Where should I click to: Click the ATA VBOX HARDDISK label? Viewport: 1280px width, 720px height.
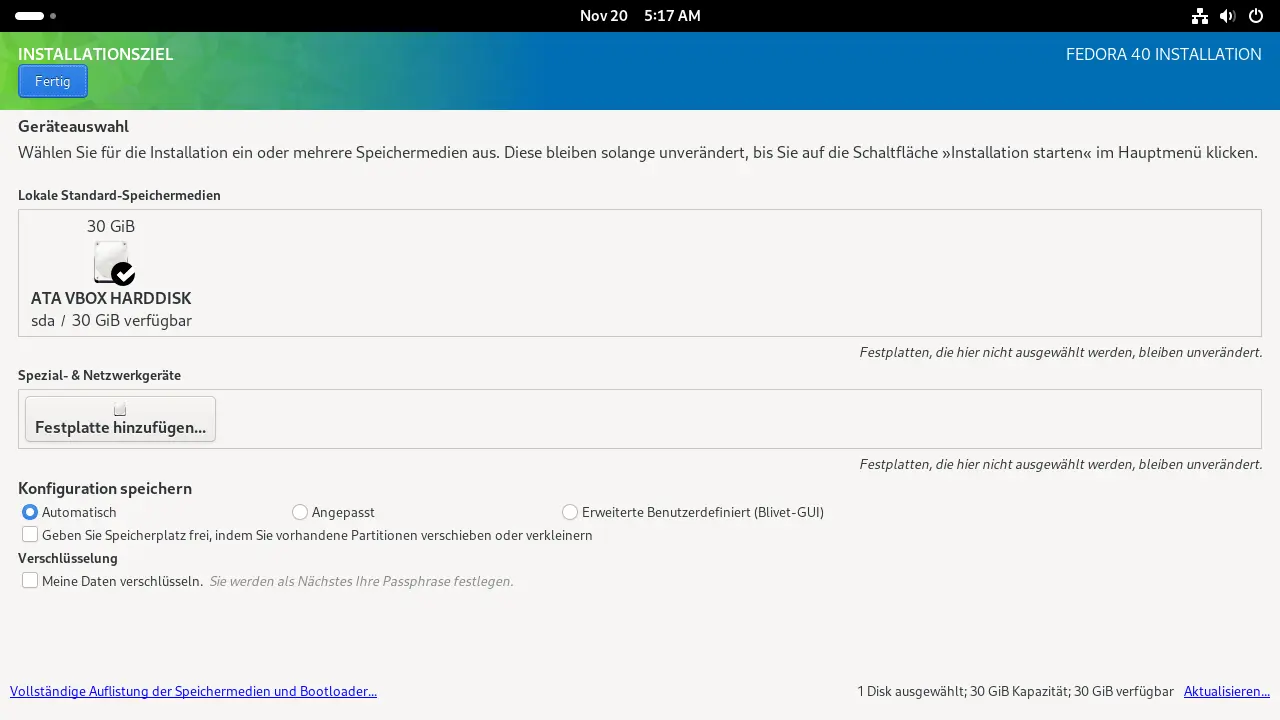111,298
